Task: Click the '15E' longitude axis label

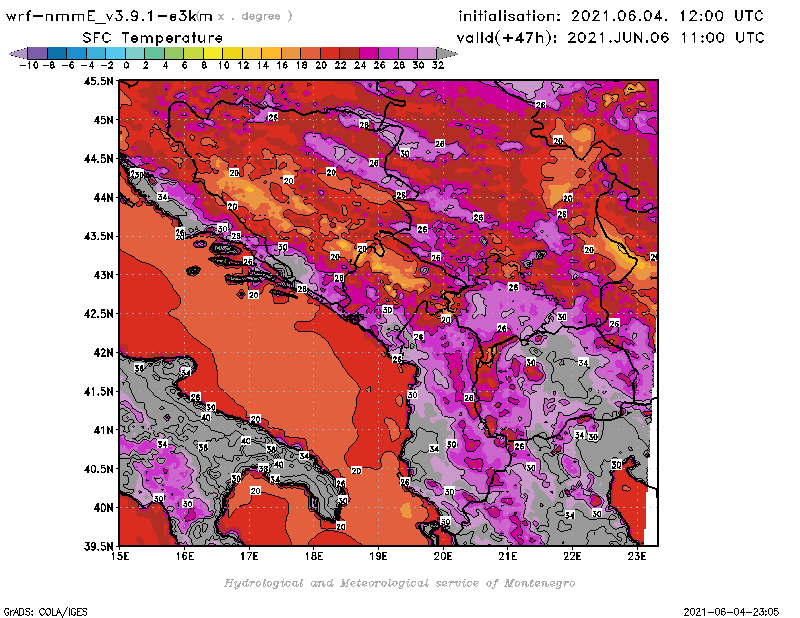Action: (120, 556)
